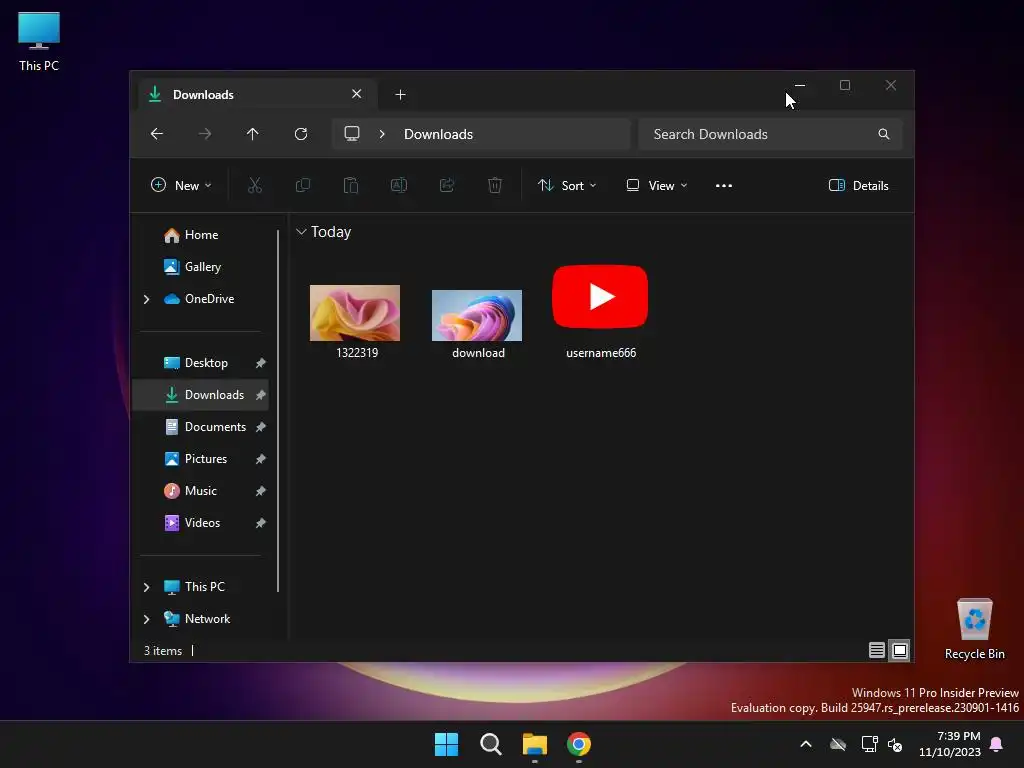
Task: Open Google Chrome from taskbar
Action: tap(579, 744)
